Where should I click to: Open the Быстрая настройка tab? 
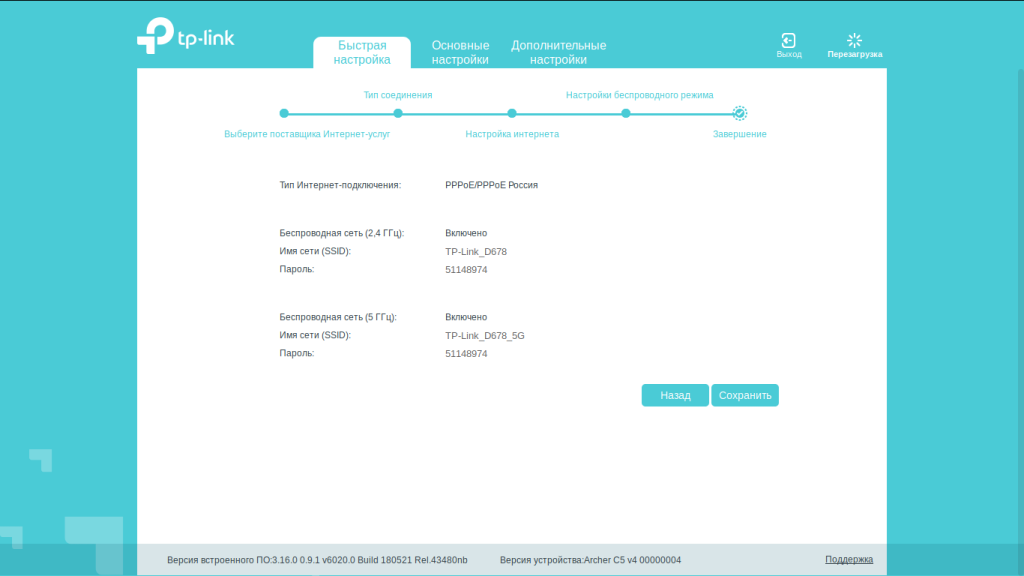[x=362, y=52]
